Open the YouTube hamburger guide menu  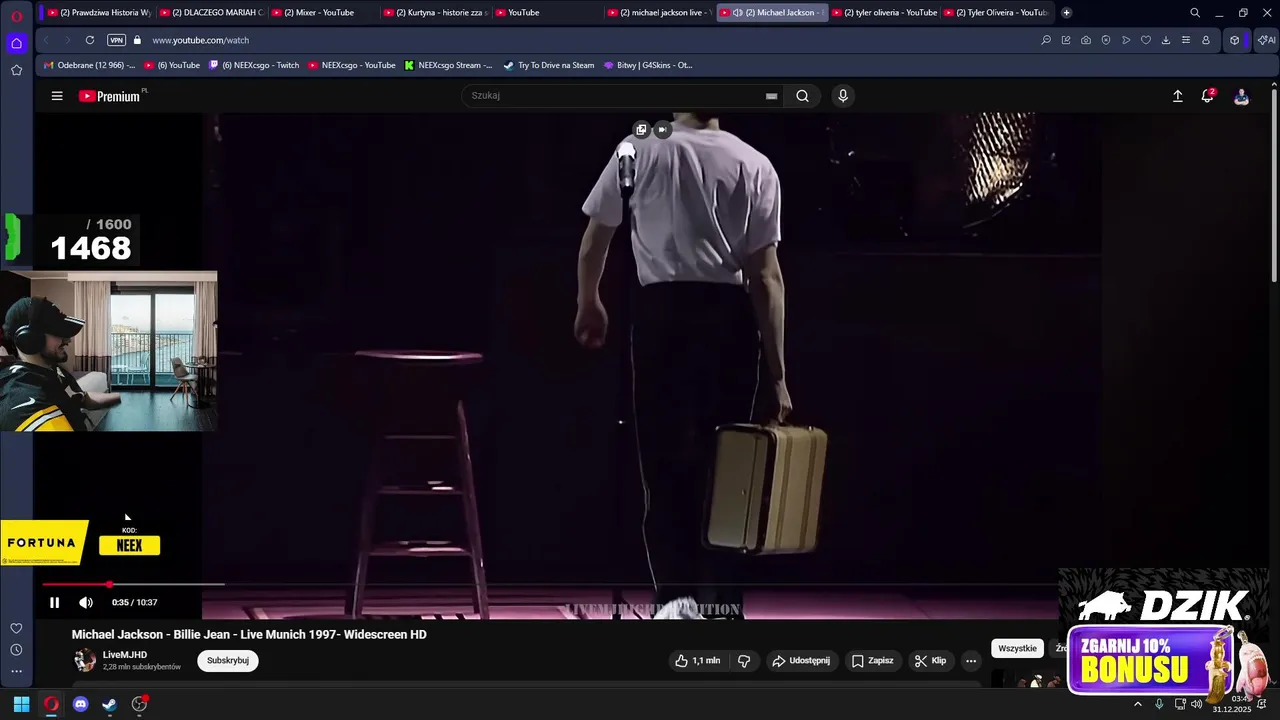[57, 96]
